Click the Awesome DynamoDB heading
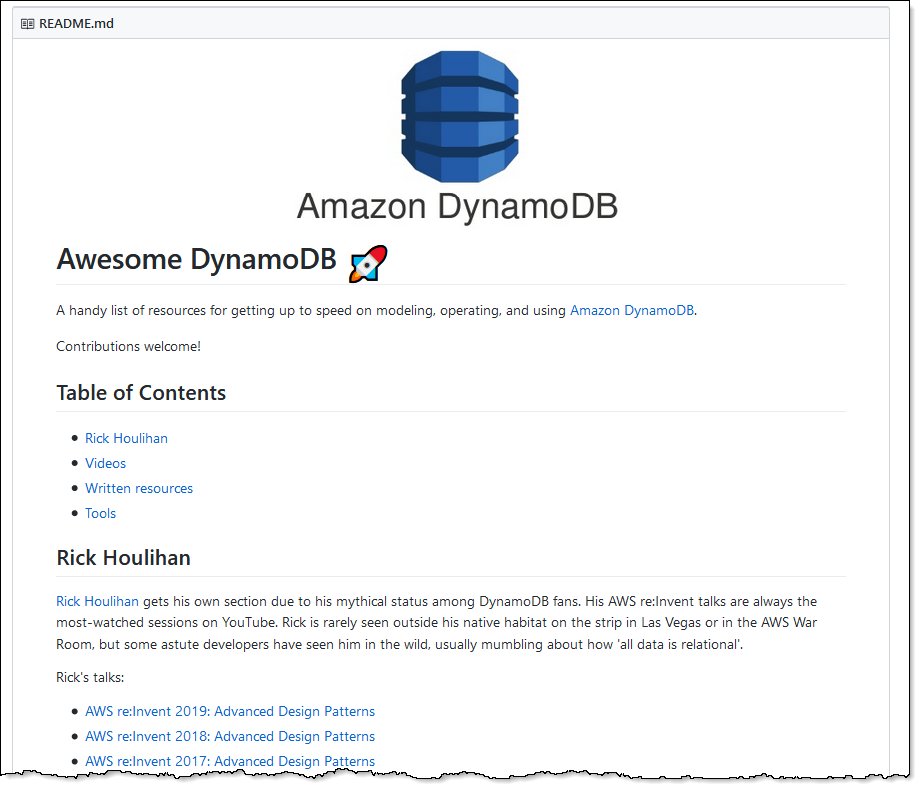 (197, 259)
